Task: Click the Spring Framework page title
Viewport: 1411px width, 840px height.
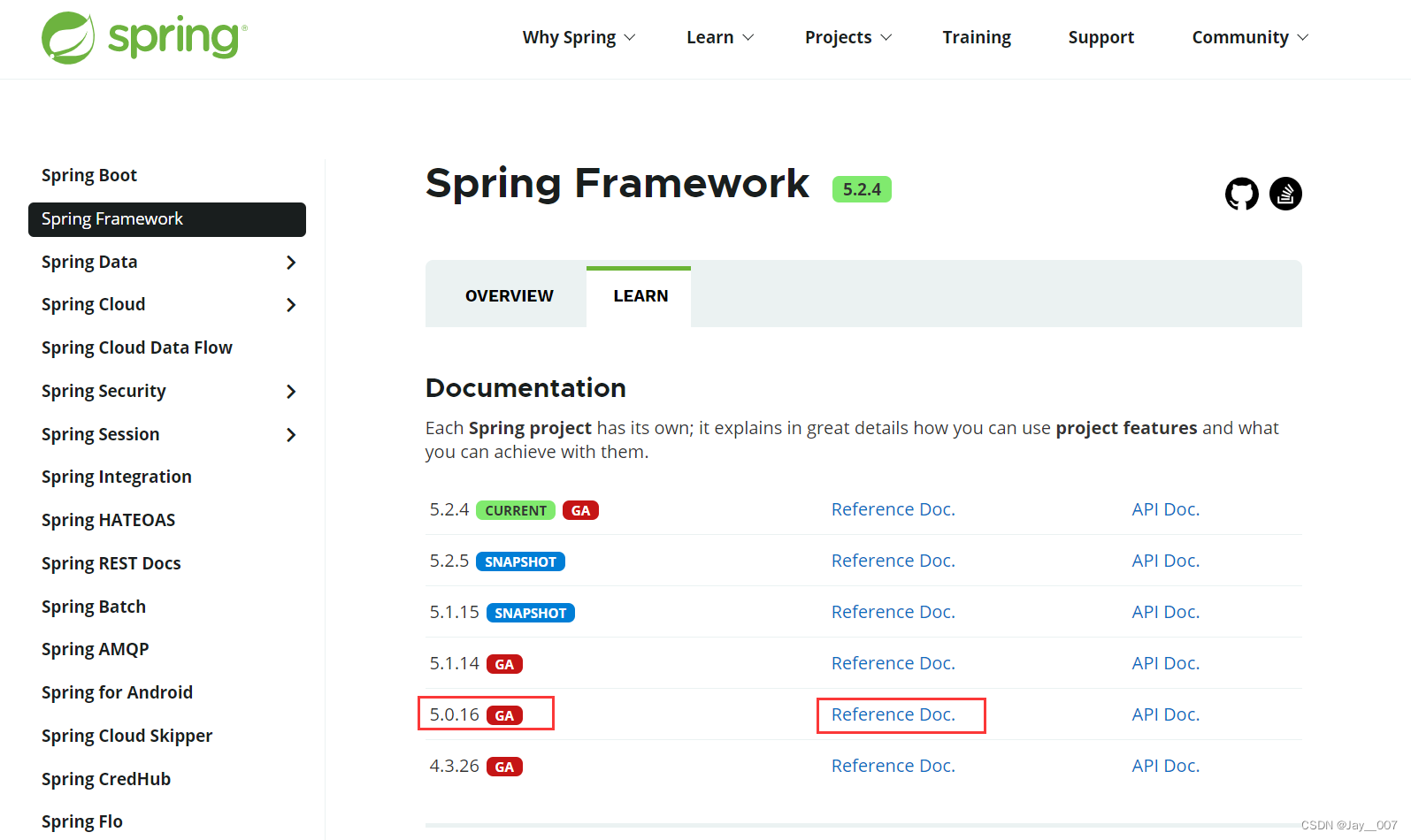Action: coord(617,184)
